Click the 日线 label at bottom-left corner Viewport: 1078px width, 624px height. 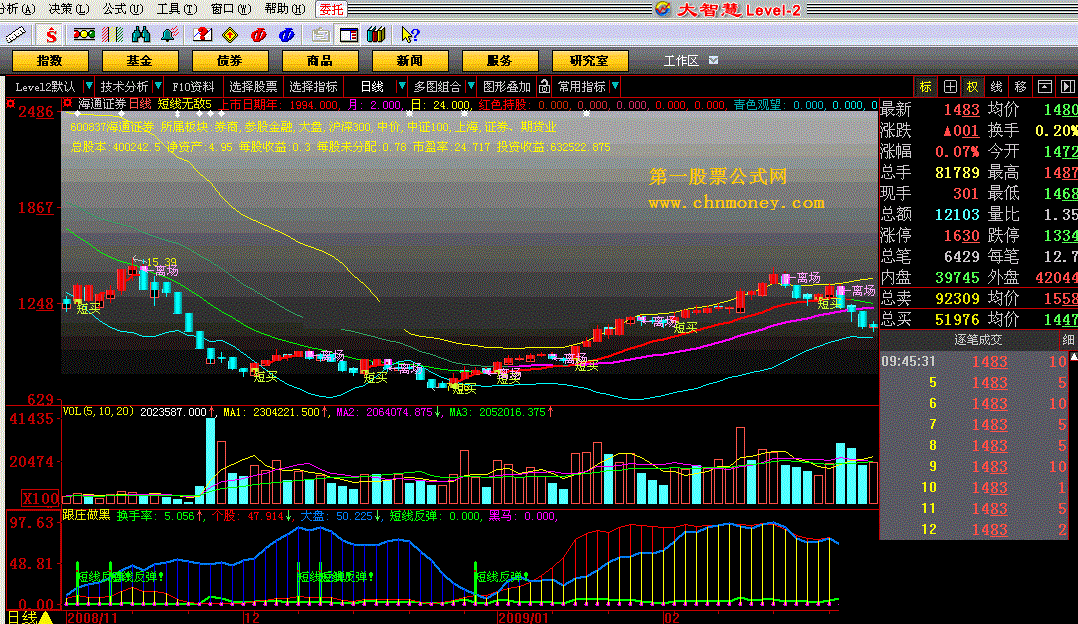[x=21, y=617]
